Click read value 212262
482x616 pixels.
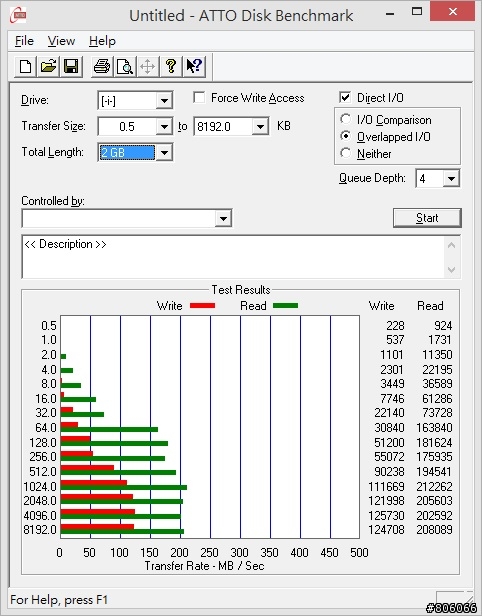click(x=434, y=486)
